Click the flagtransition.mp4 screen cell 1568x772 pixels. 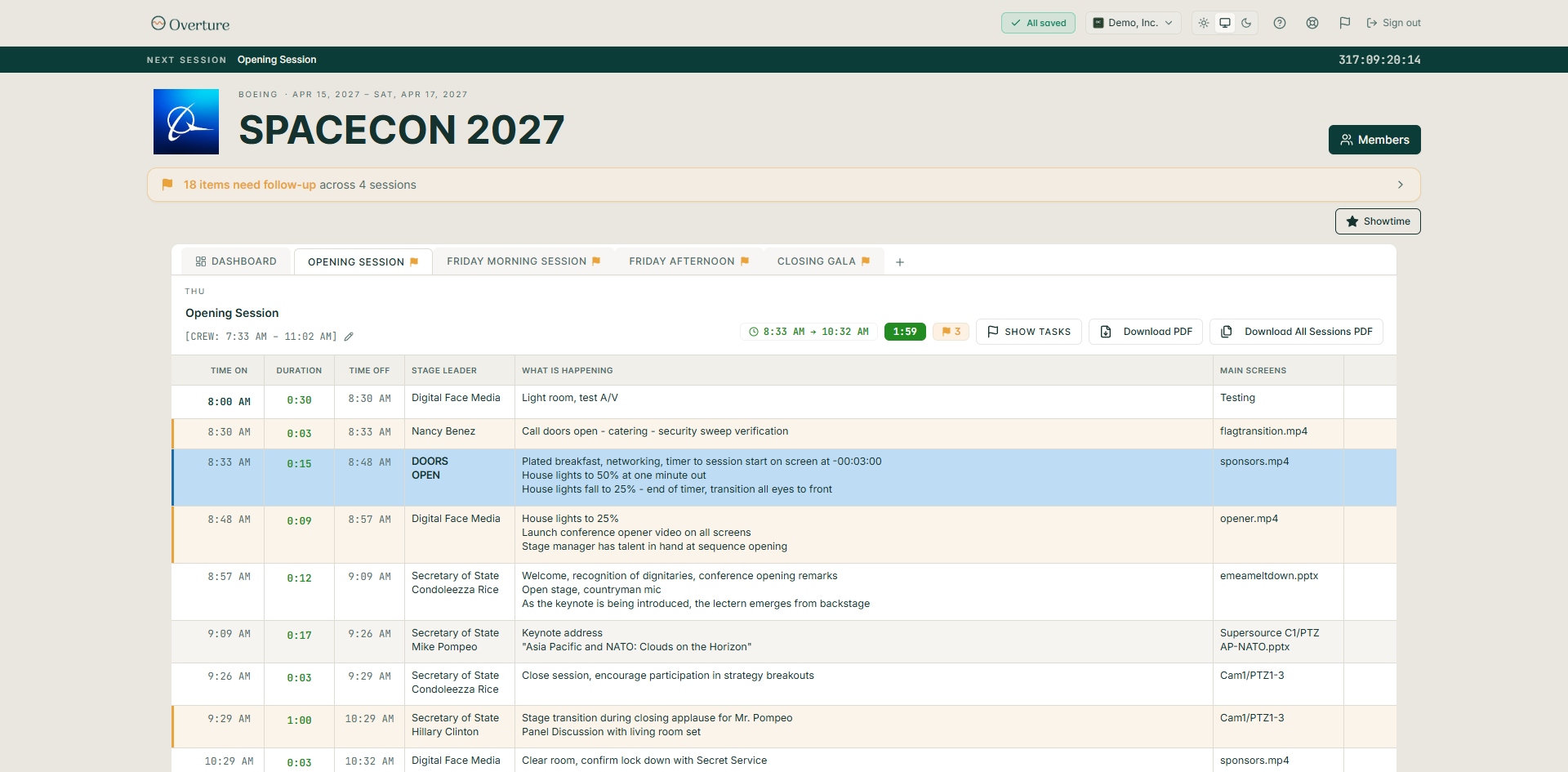1278,434
